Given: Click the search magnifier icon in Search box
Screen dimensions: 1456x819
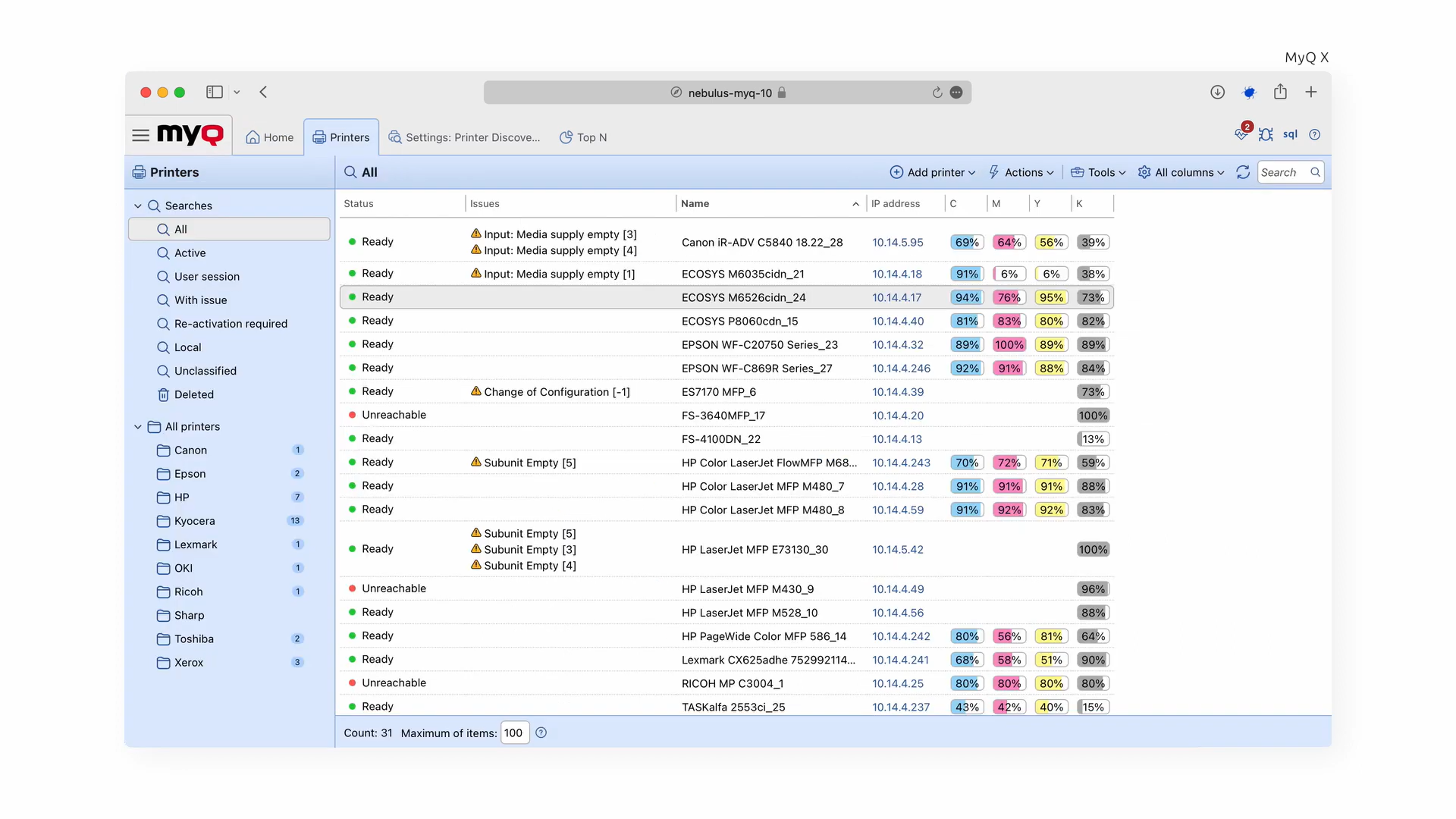Looking at the screenshot, I should point(1315,172).
